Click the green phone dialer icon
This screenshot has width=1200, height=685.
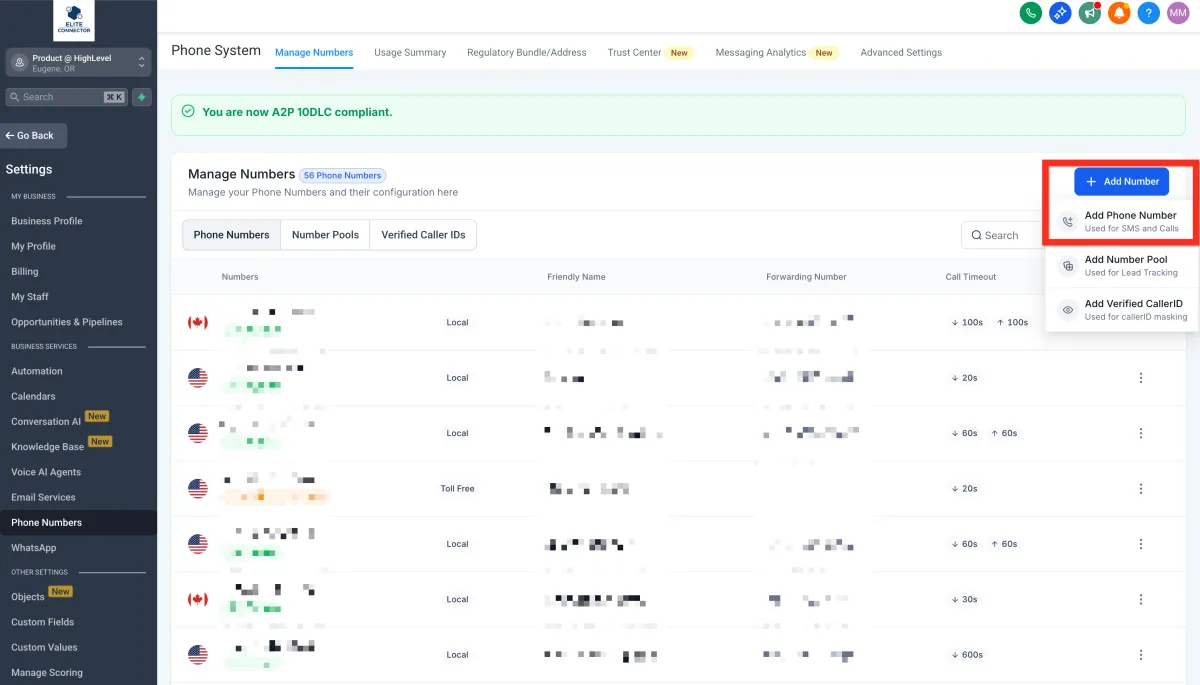pos(1030,13)
